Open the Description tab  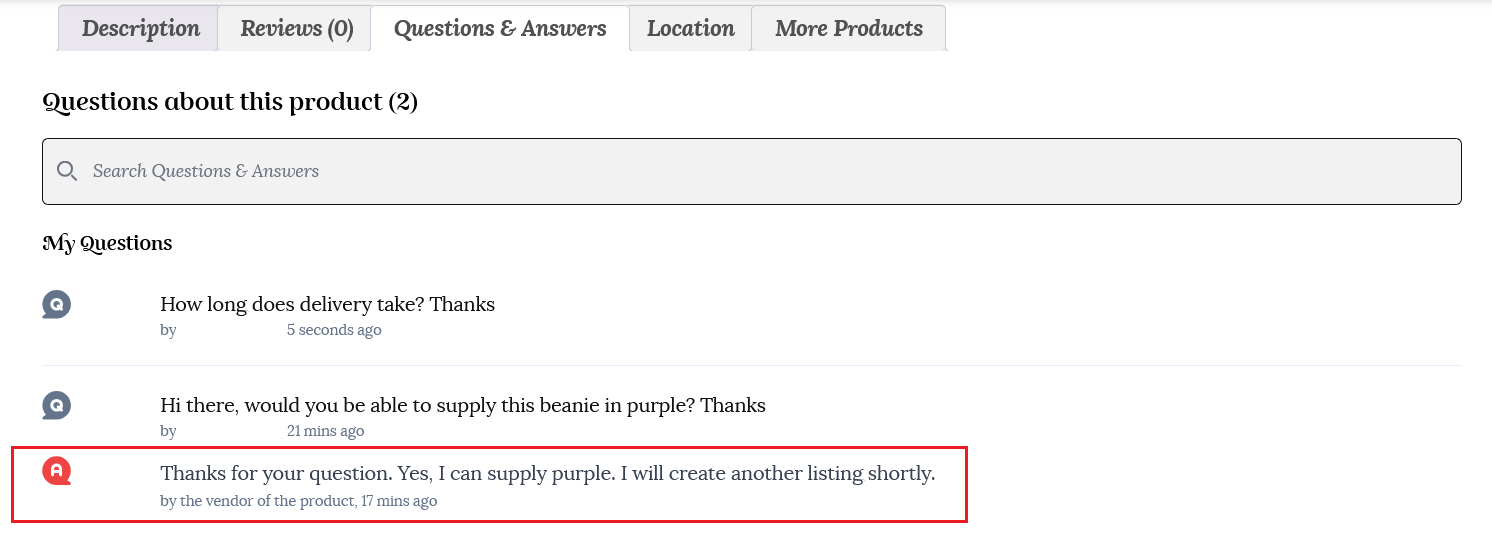pyautogui.click(x=140, y=28)
